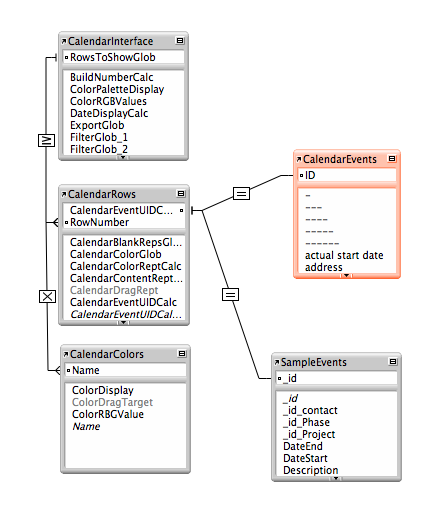
Task: Select equals operator between CalendarRows and CalendarEvents
Action: pos(241,193)
